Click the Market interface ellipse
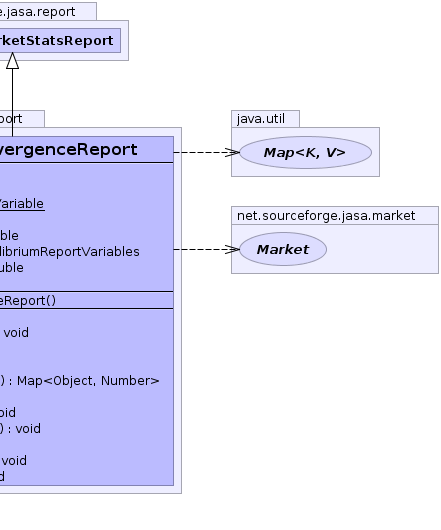 pos(283,249)
